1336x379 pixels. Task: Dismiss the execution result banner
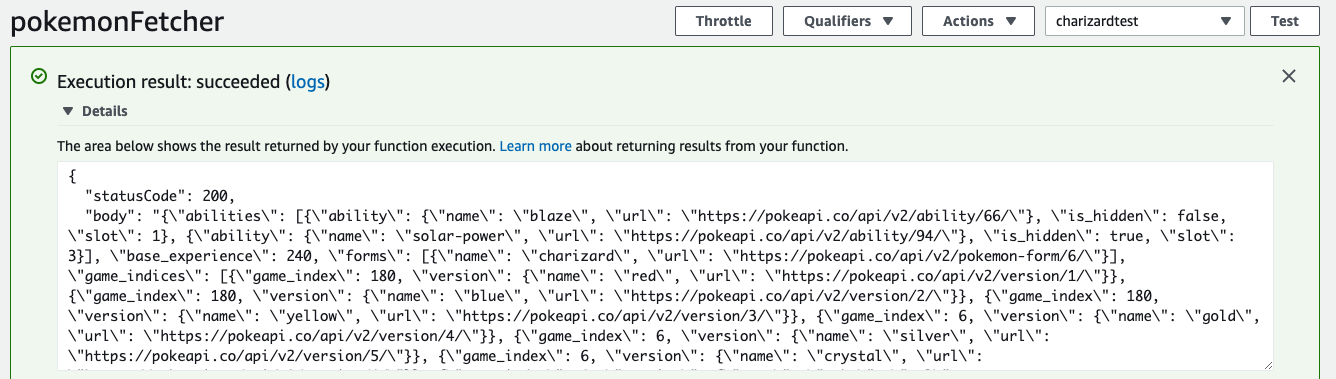1289,76
